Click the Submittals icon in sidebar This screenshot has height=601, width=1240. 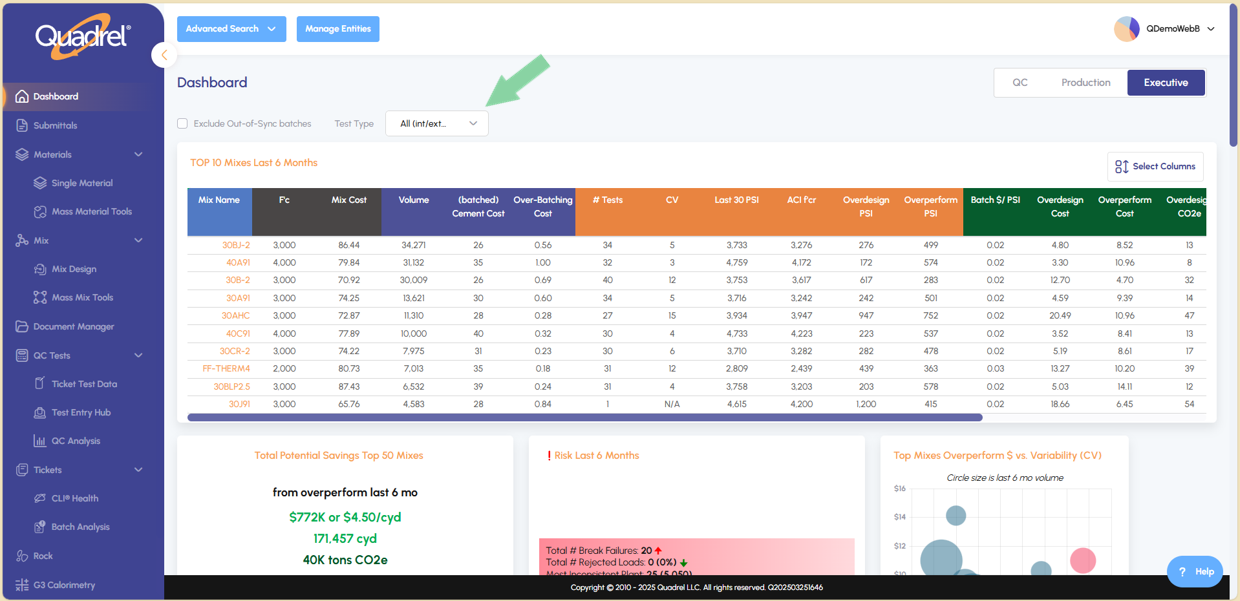pos(22,126)
